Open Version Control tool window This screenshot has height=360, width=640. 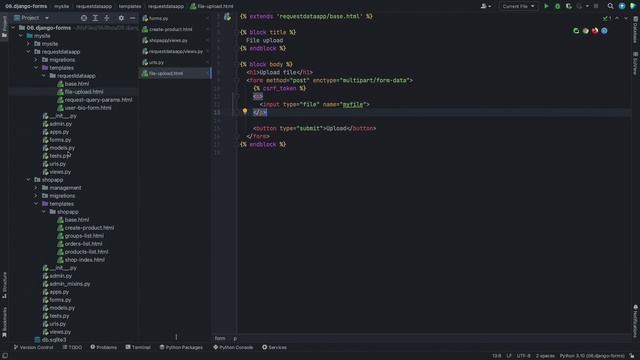pos(33,347)
